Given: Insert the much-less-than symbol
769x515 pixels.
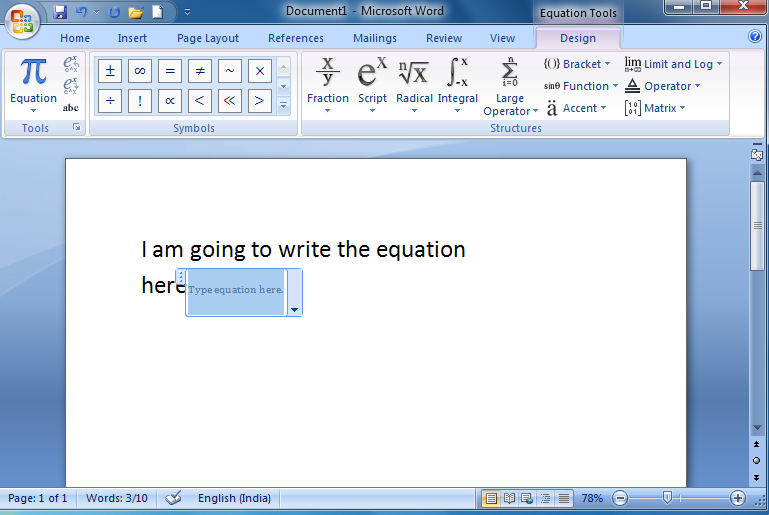Looking at the screenshot, I should (230, 101).
